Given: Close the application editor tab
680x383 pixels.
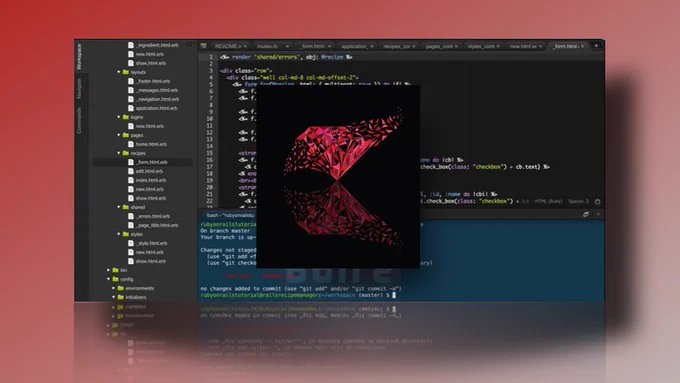Looking at the screenshot, I should coord(372,46).
